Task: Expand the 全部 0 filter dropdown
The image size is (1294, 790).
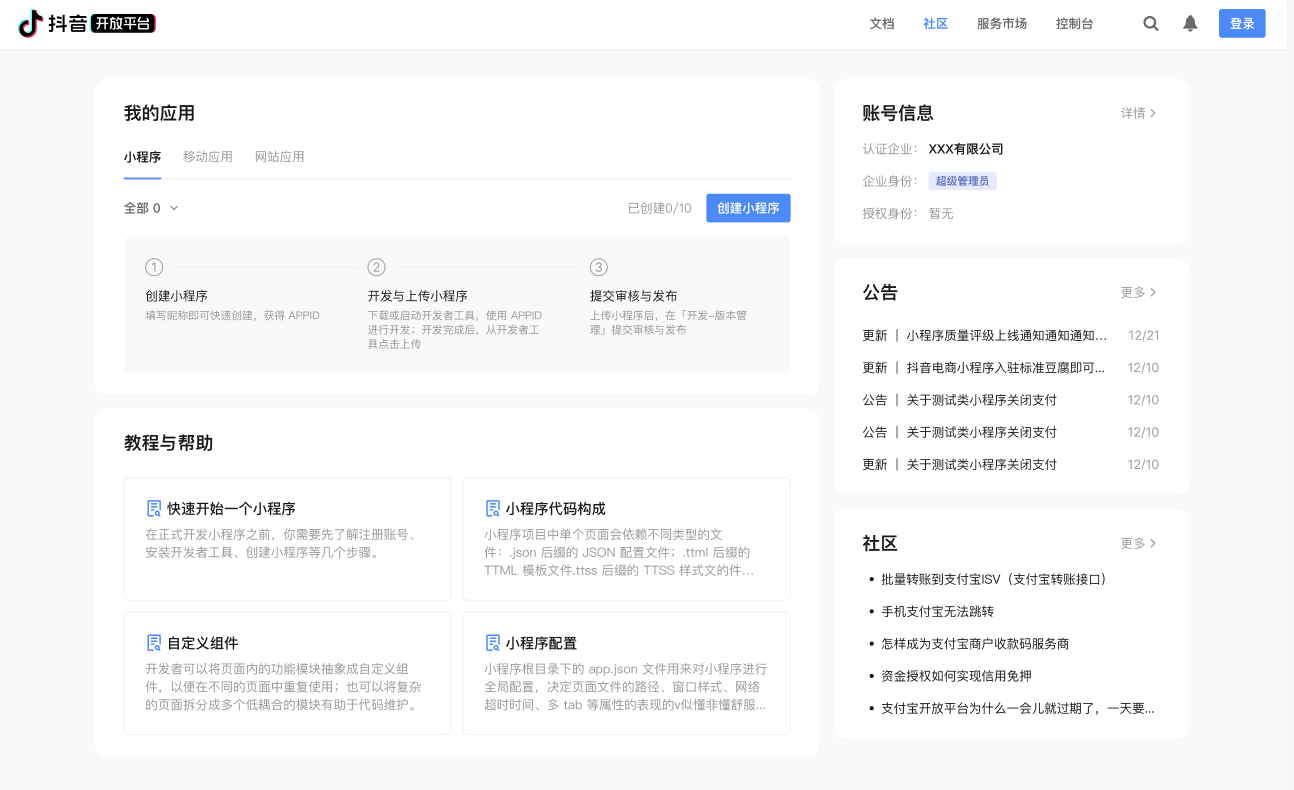Action: coord(151,208)
